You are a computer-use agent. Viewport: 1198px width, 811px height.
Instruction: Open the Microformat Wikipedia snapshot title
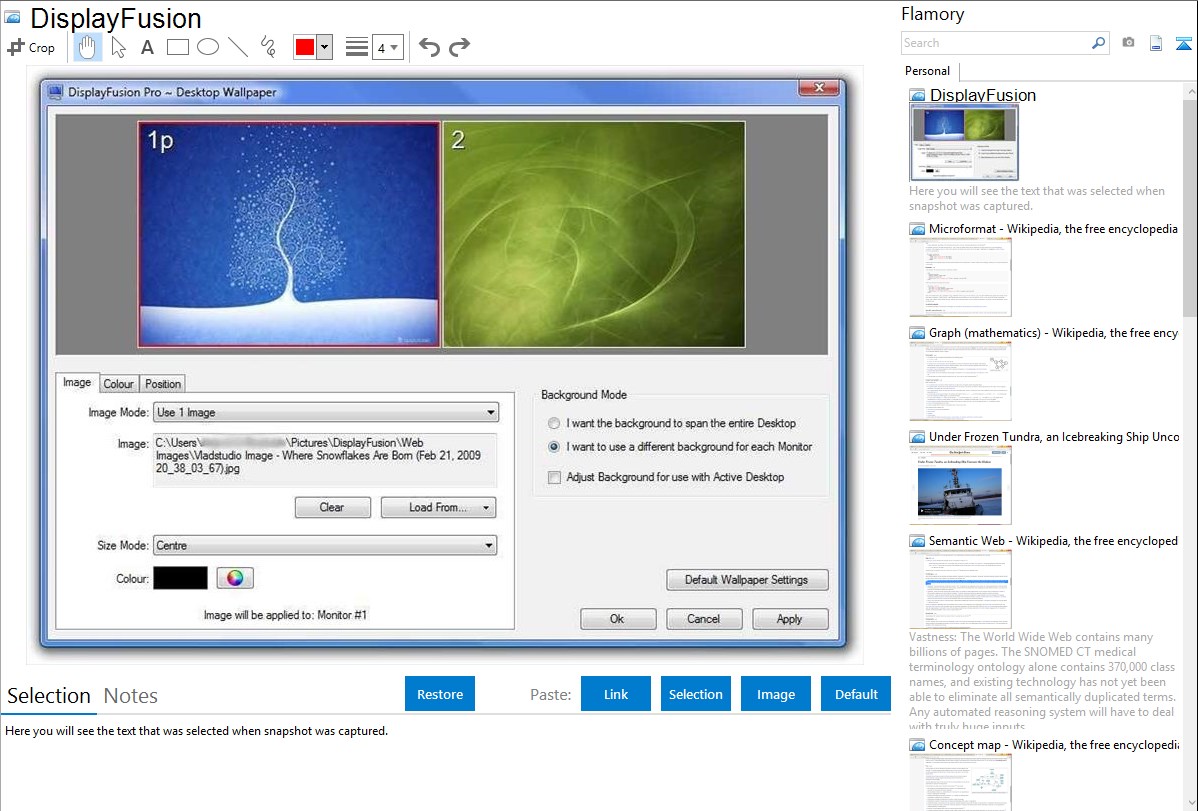1053,229
